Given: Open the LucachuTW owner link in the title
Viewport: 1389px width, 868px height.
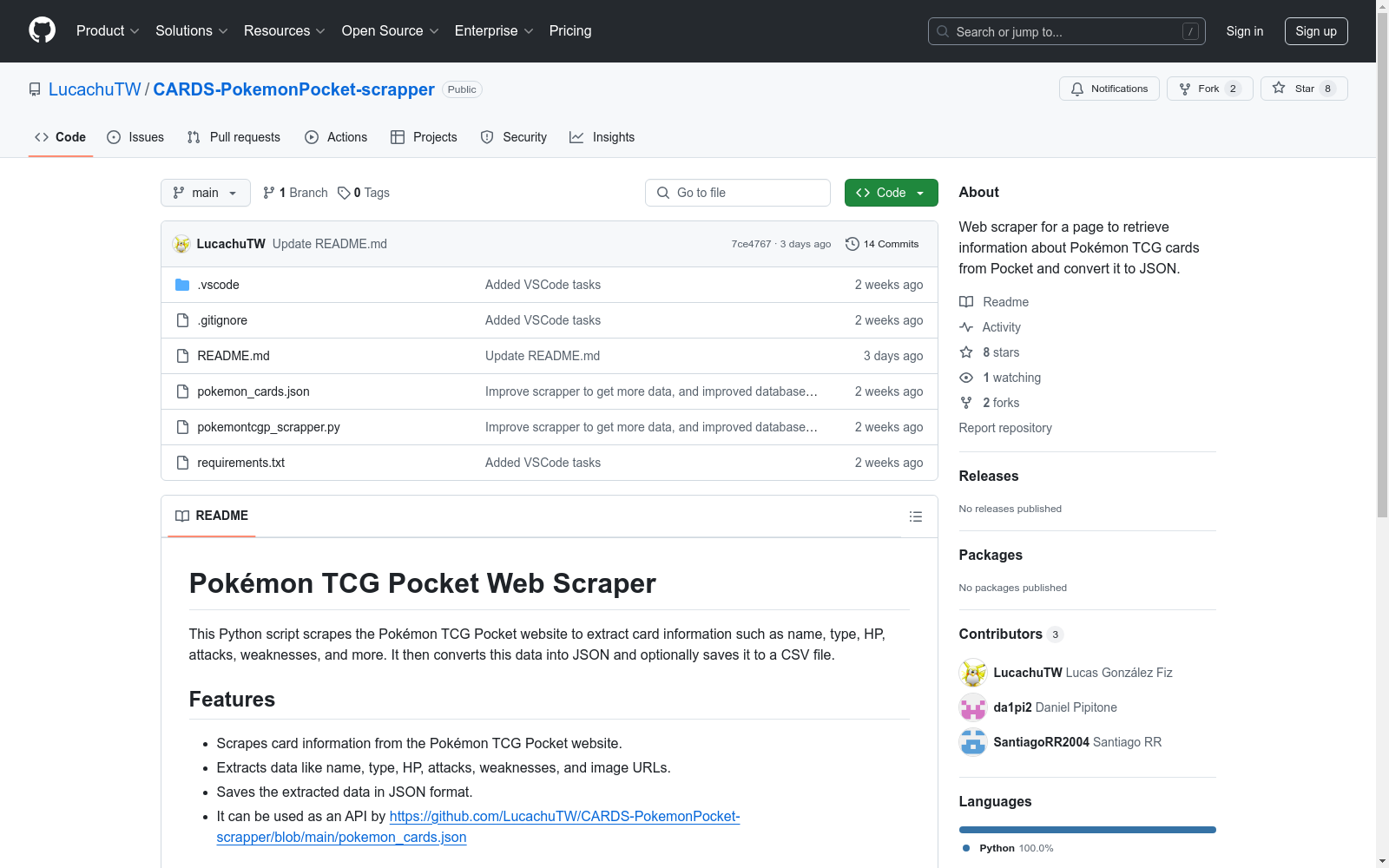Looking at the screenshot, I should pyautogui.click(x=95, y=89).
